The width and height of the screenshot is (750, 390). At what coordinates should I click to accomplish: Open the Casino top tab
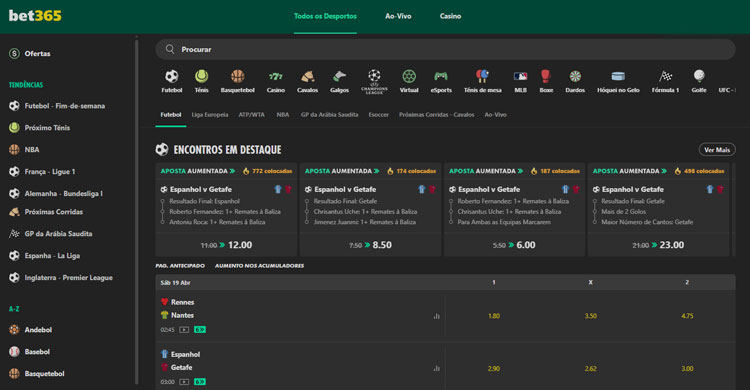tap(450, 16)
